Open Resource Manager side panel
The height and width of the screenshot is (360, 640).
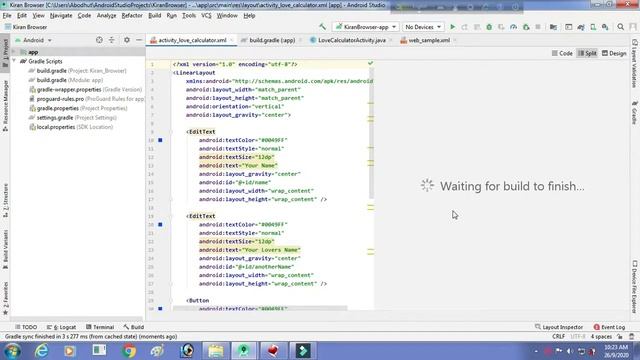click(5, 105)
